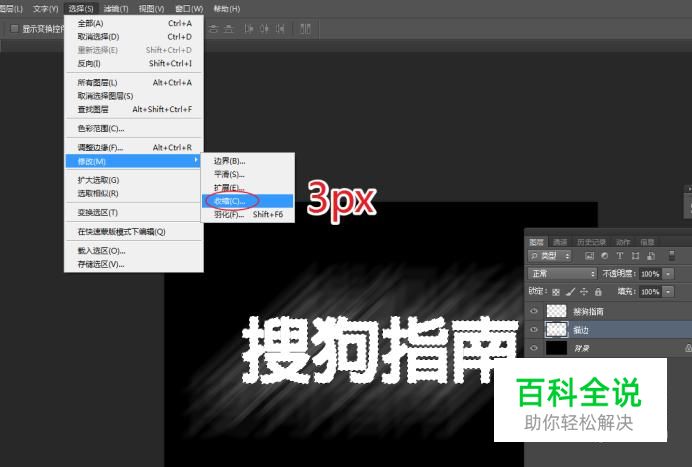
Task: Click the pixel layer filter icon
Action: coord(589,256)
